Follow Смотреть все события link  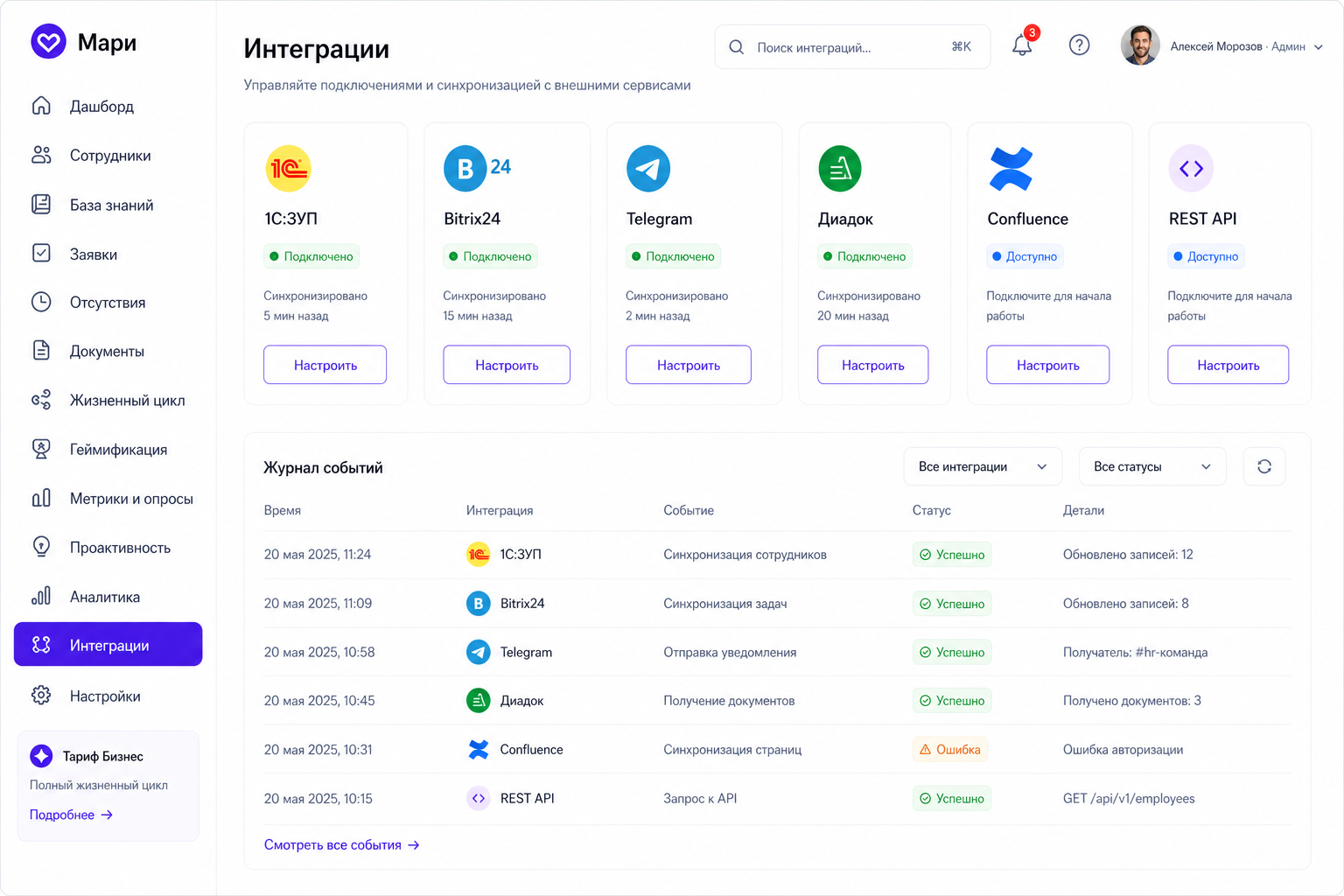pos(341,845)
